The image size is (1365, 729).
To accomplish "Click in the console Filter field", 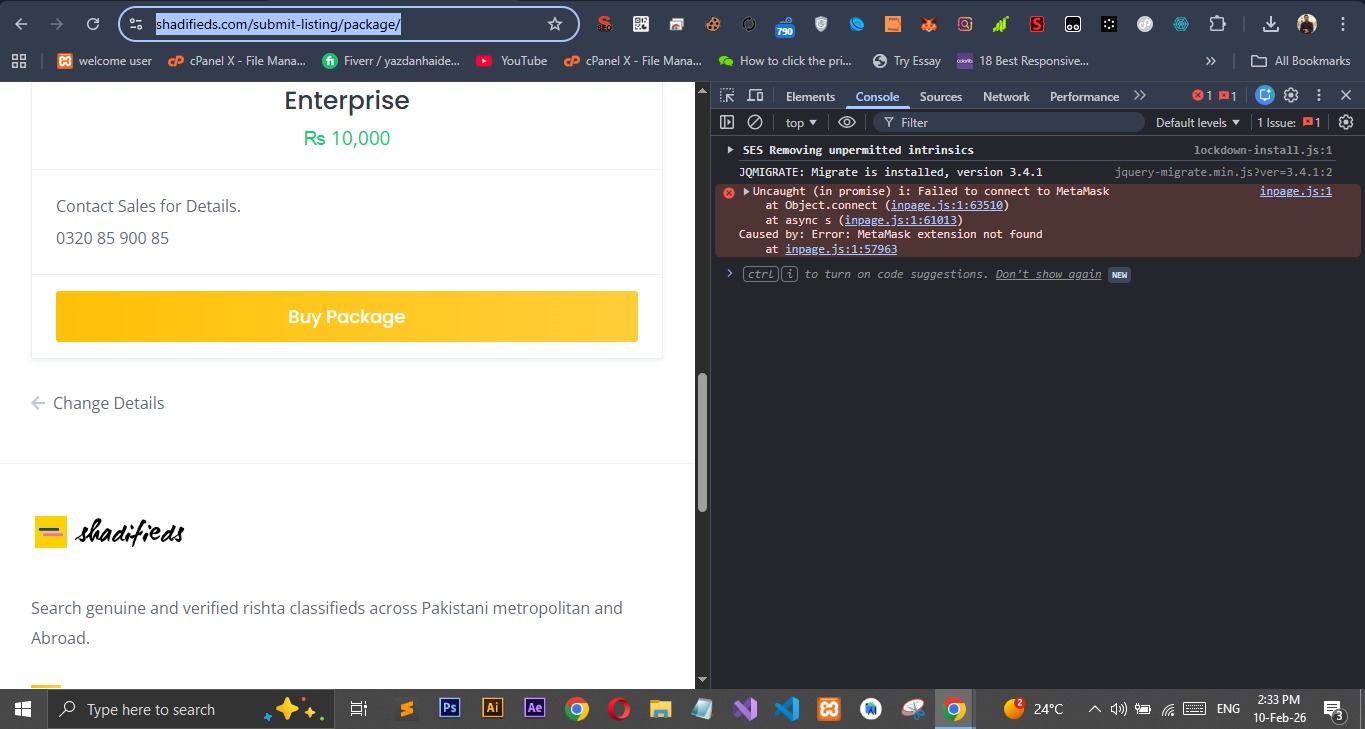I will pos(1010,122).
